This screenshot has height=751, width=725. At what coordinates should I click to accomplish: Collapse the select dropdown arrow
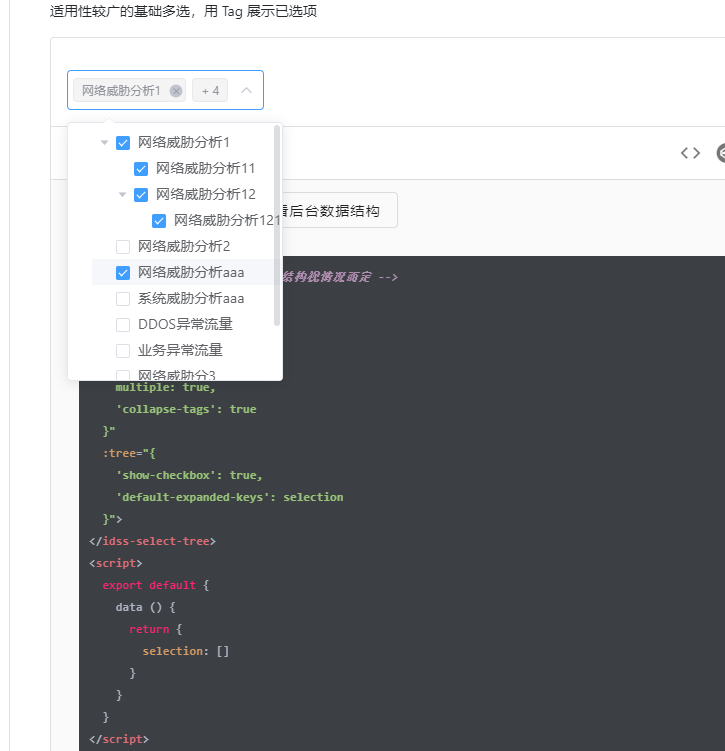tap(246, 90)
